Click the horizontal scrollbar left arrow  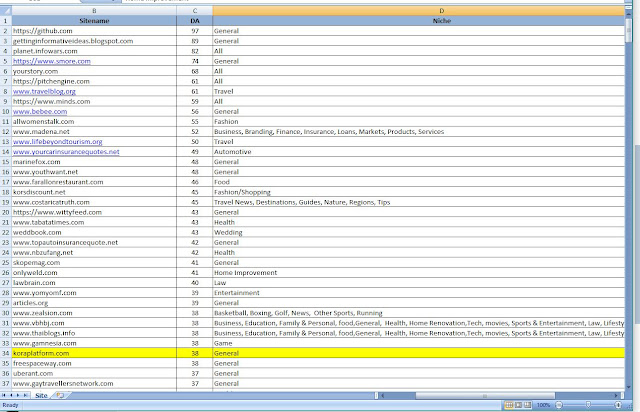pos(382,395)
